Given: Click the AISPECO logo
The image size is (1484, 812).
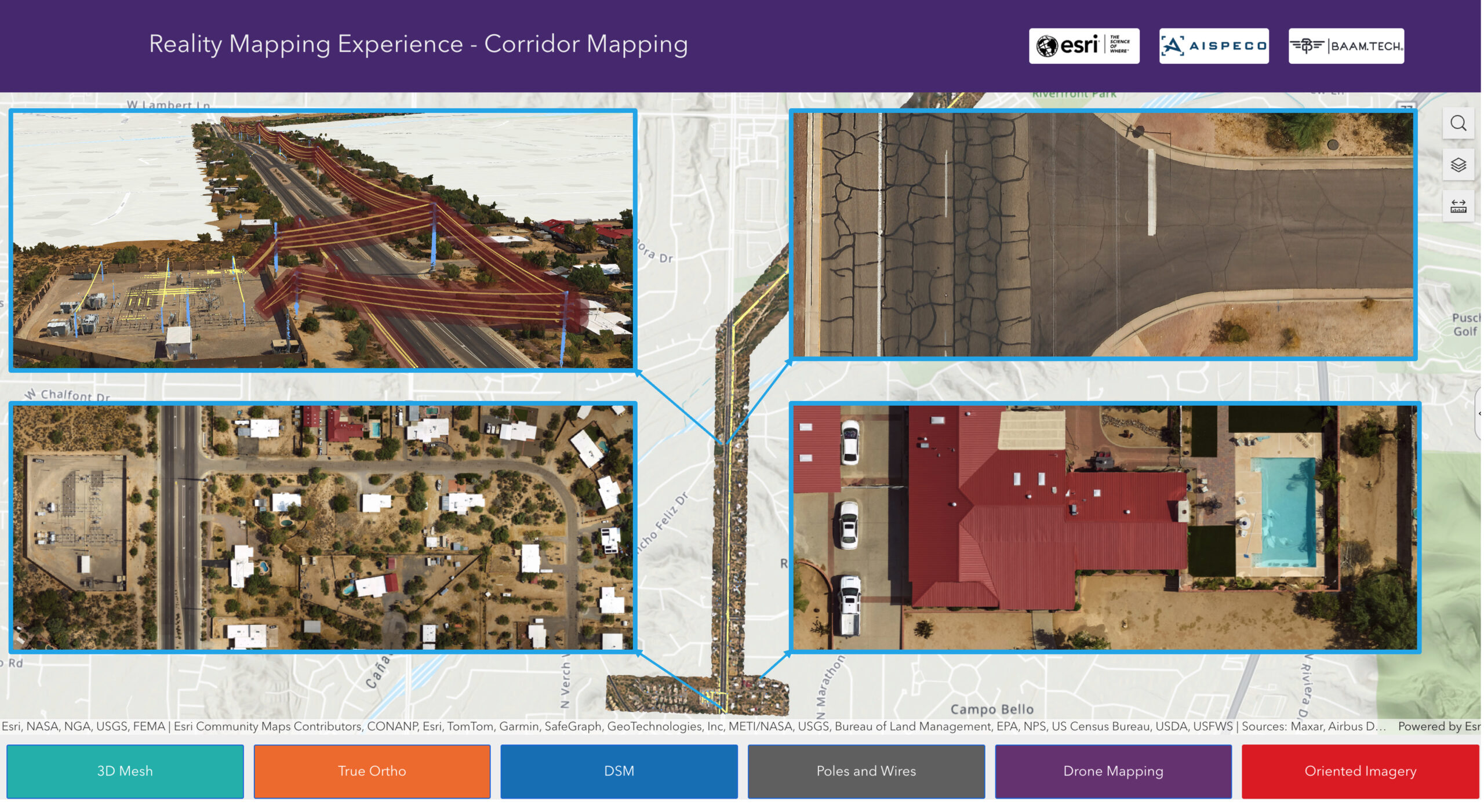Looking at the screenshot, I should (x=1213, y=46).
